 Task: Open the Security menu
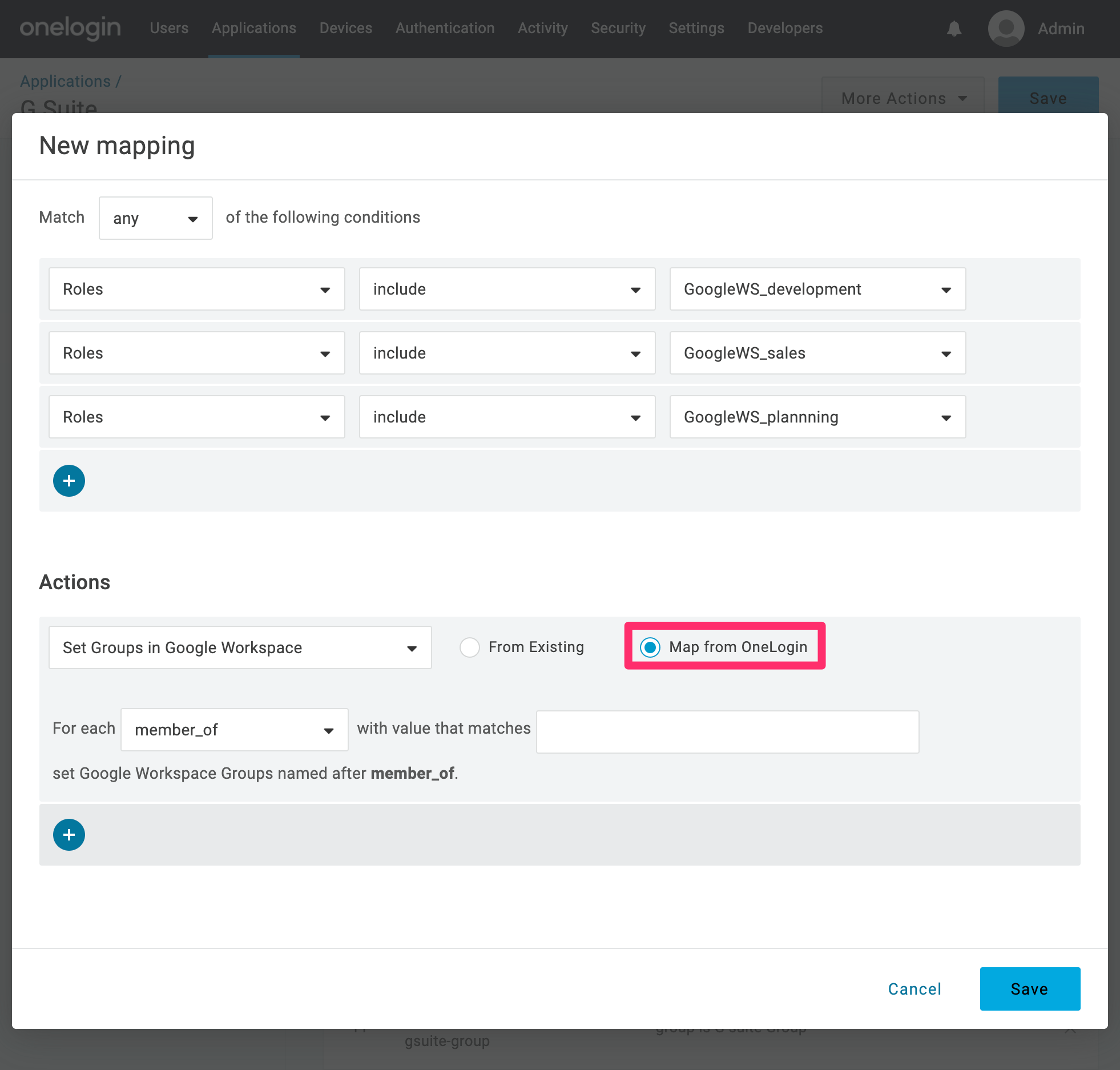(x=618, y=28)
